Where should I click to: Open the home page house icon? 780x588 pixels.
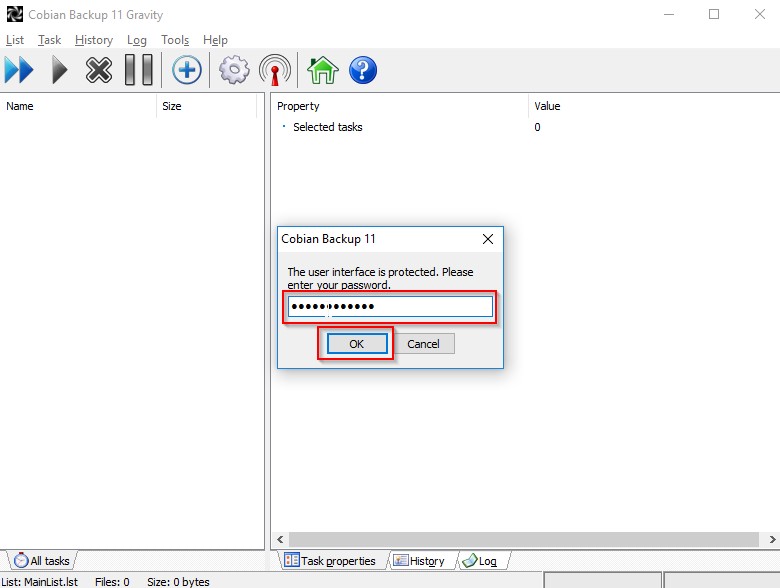(x=322, y=70)
